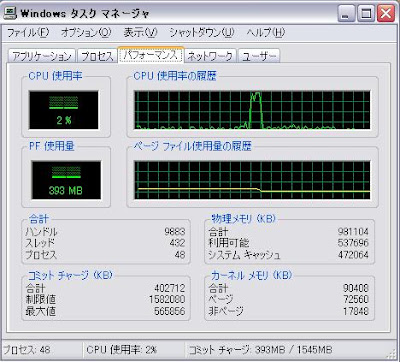Click the スレッド label

(40, 243)
